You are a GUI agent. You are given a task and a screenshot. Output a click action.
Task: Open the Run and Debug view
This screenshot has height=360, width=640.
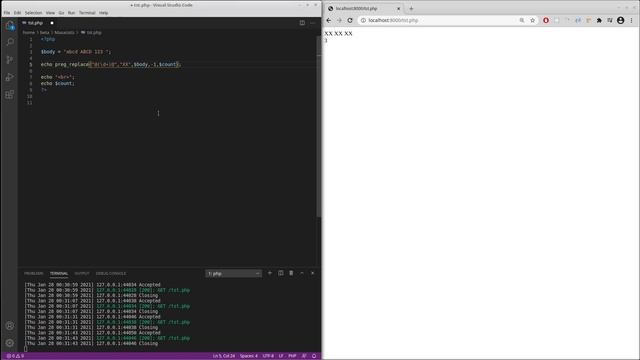coord(10,77)
